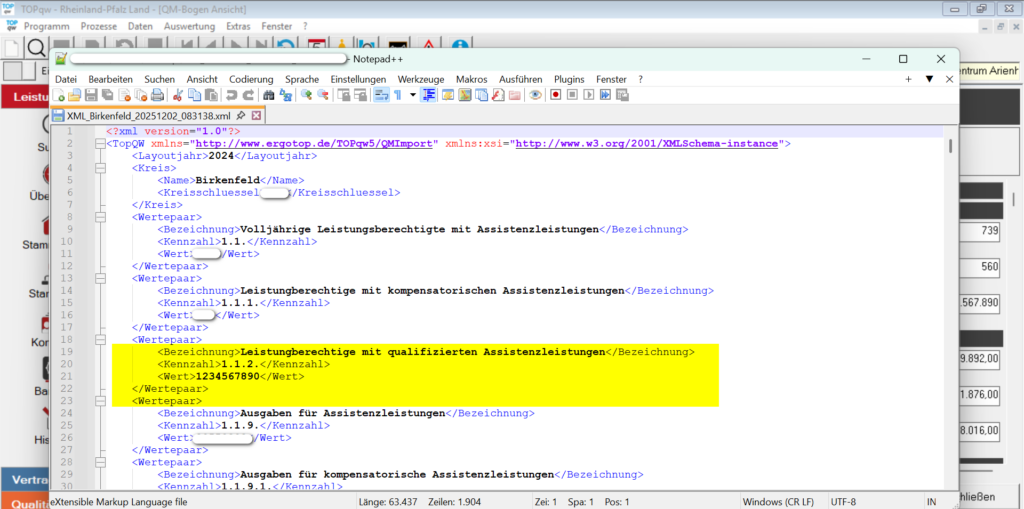
Task: Toggle show all characters pilcrow icon
Action: 397,95
